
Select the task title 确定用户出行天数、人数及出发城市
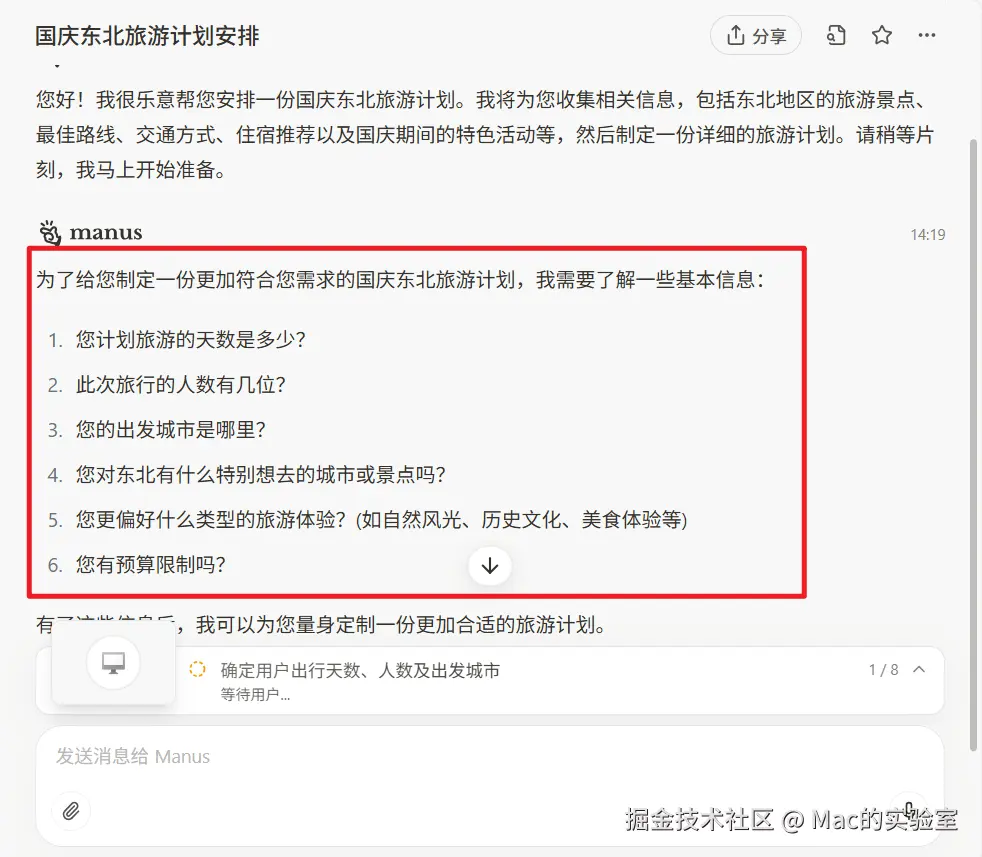[360, 670]
